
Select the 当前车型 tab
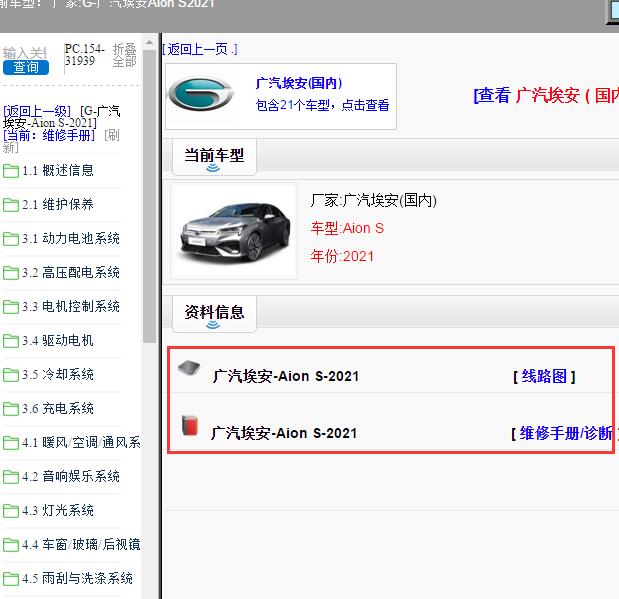point(214,157)
